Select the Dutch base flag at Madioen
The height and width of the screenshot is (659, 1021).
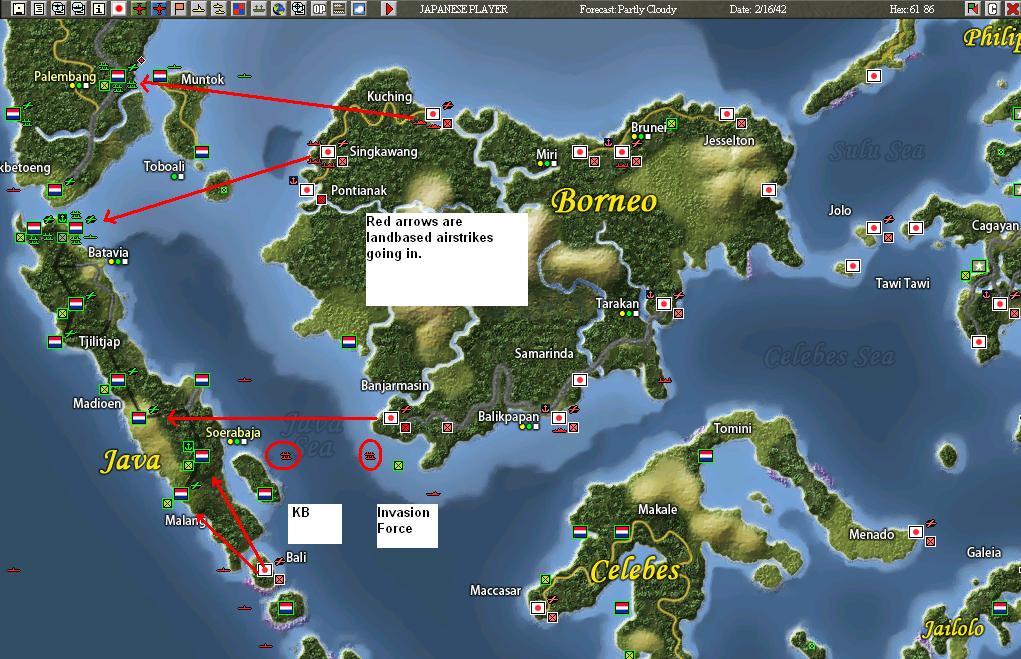pyautogui.click(x=139, y=417)
